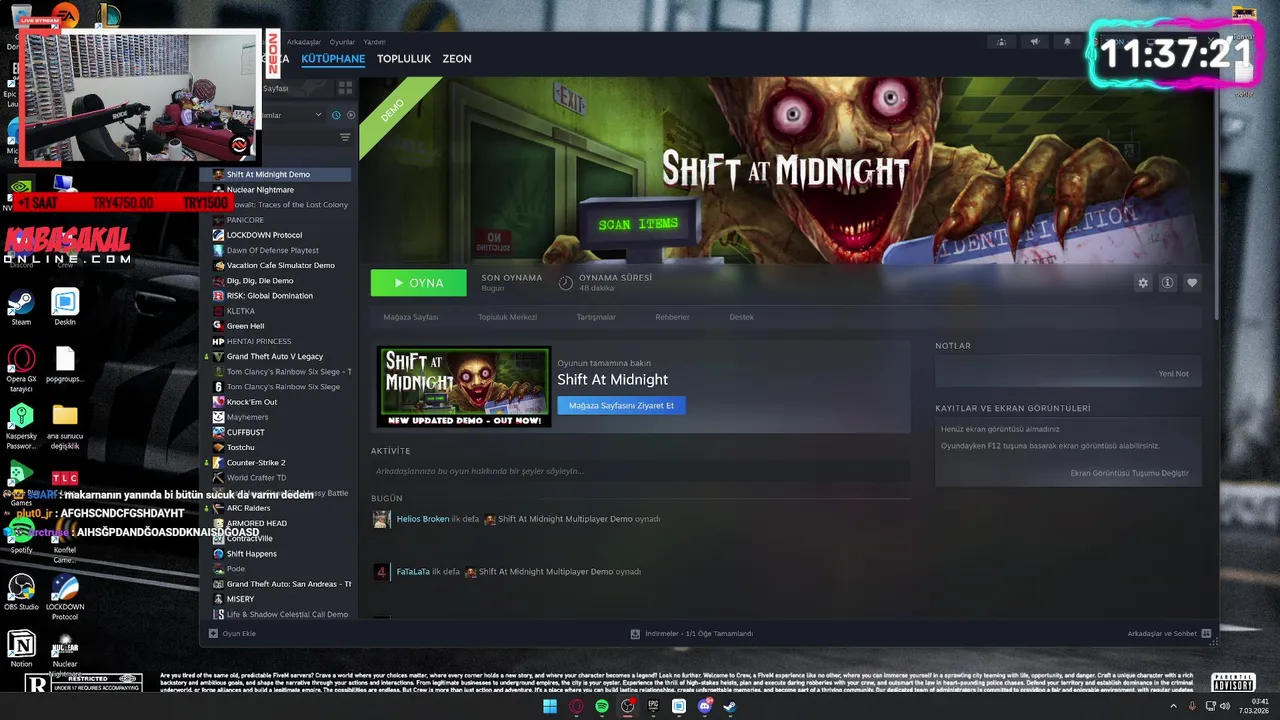Expand the library collection dropdown

point(319,115)
